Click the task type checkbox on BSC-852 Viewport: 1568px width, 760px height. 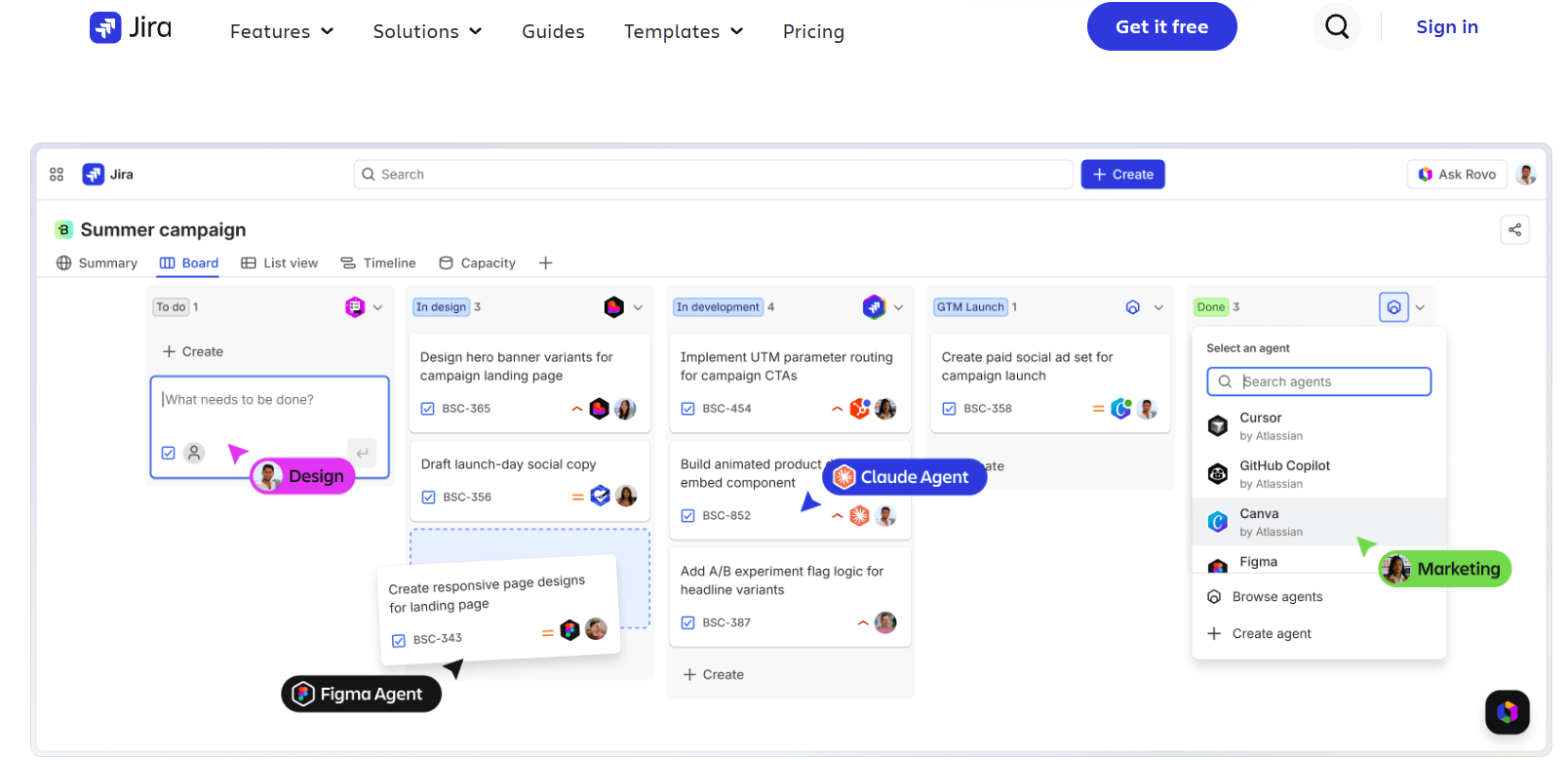(688, 516)
